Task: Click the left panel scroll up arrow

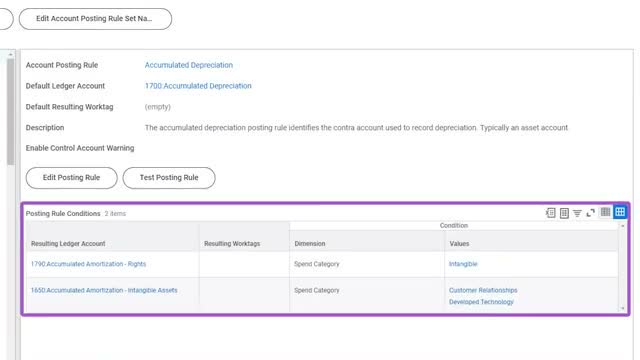Action: (x=11, y=54)
